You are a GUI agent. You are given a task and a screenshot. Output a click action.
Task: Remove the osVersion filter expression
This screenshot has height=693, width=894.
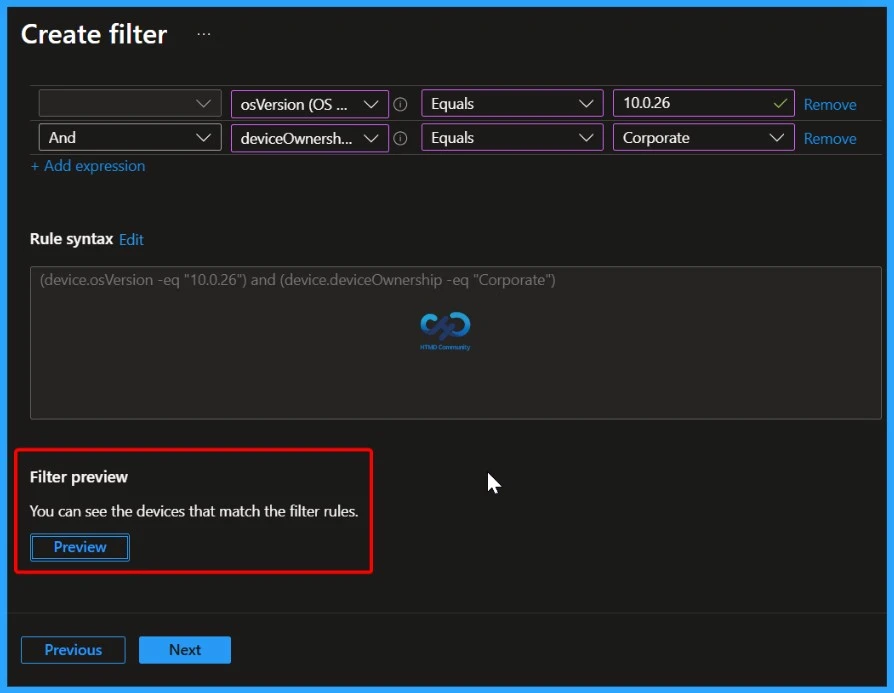coord(830,103)
